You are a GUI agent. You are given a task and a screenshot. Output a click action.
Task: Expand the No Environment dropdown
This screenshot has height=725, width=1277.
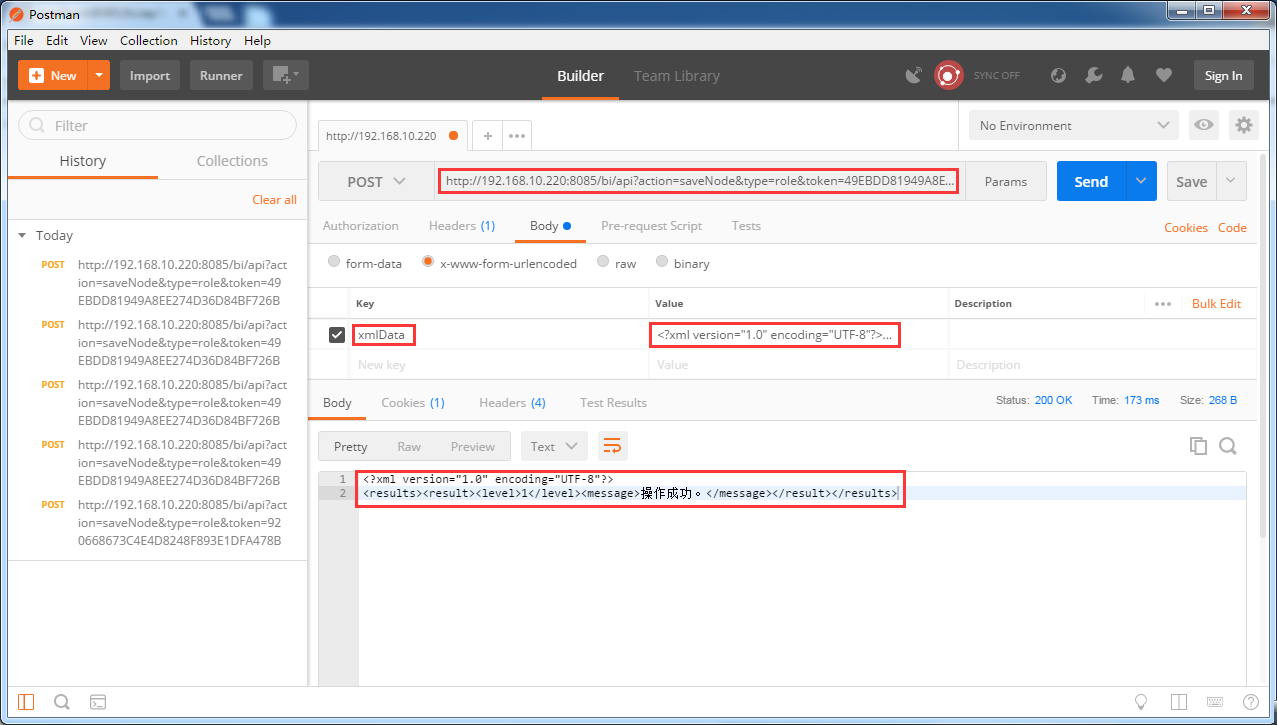(x=1073, y=125)
